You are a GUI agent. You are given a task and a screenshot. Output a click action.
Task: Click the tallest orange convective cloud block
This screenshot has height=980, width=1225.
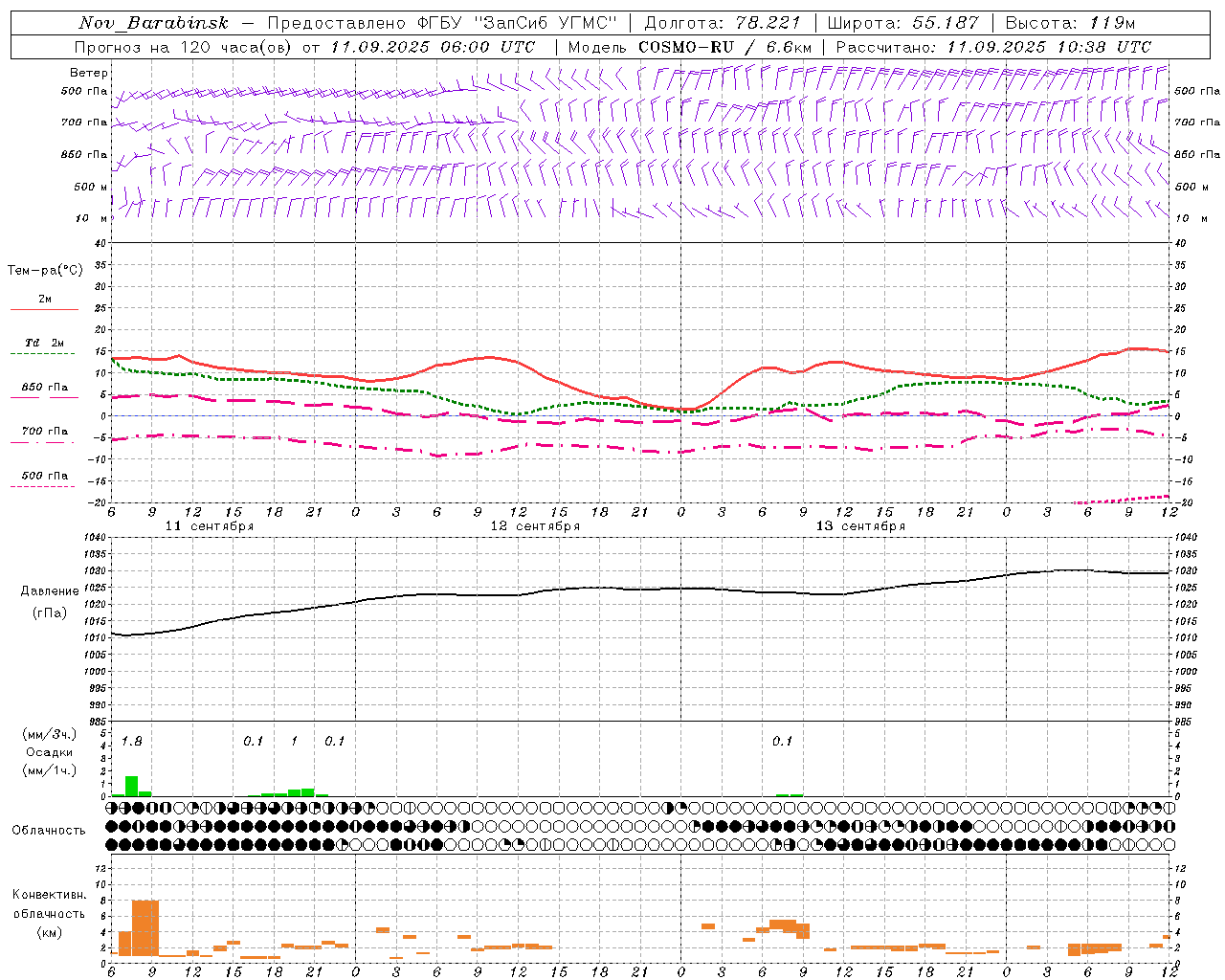coord(145,927)
